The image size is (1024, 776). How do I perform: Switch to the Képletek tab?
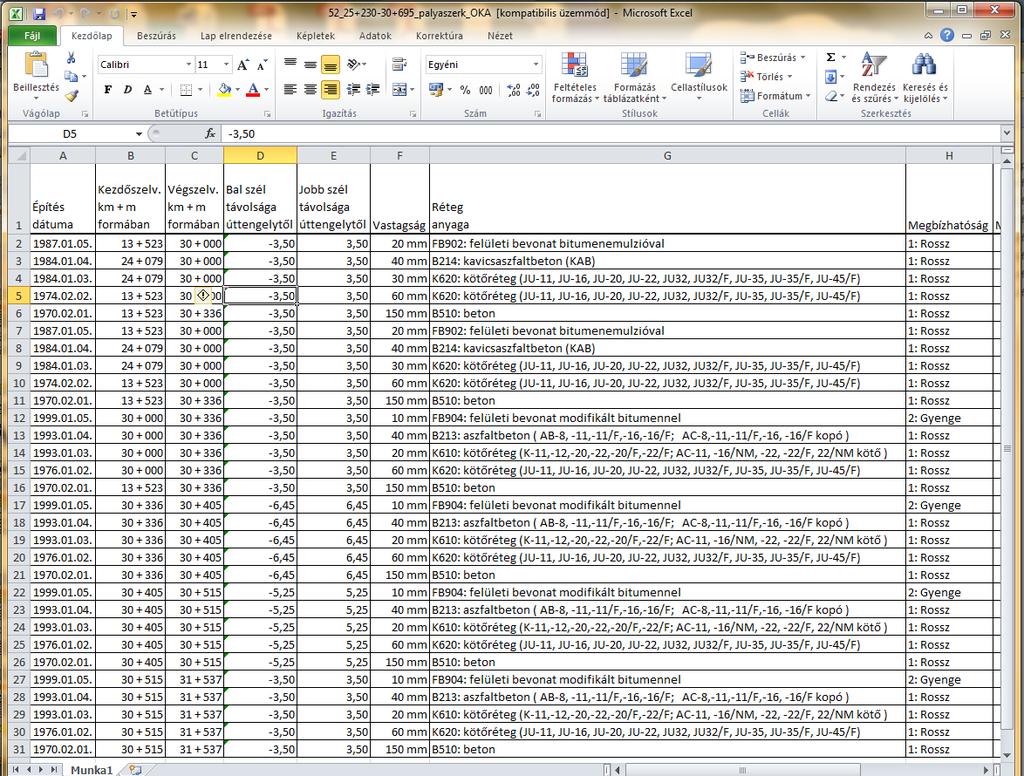click(x=315, y=36)
